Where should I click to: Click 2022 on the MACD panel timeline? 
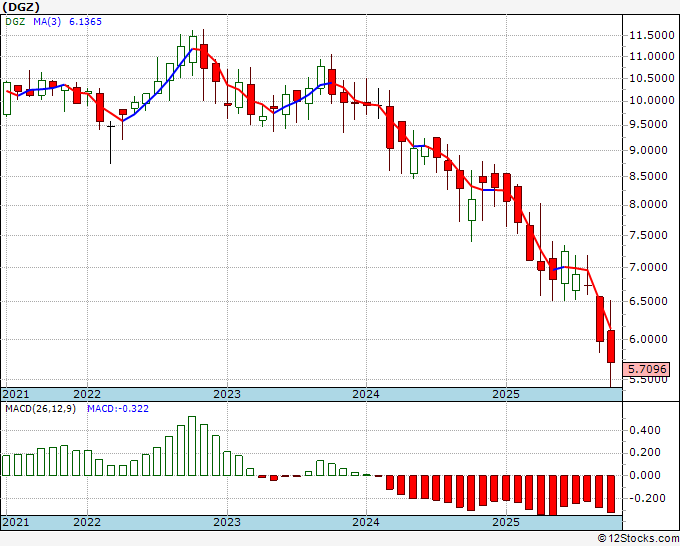[87, 522]
